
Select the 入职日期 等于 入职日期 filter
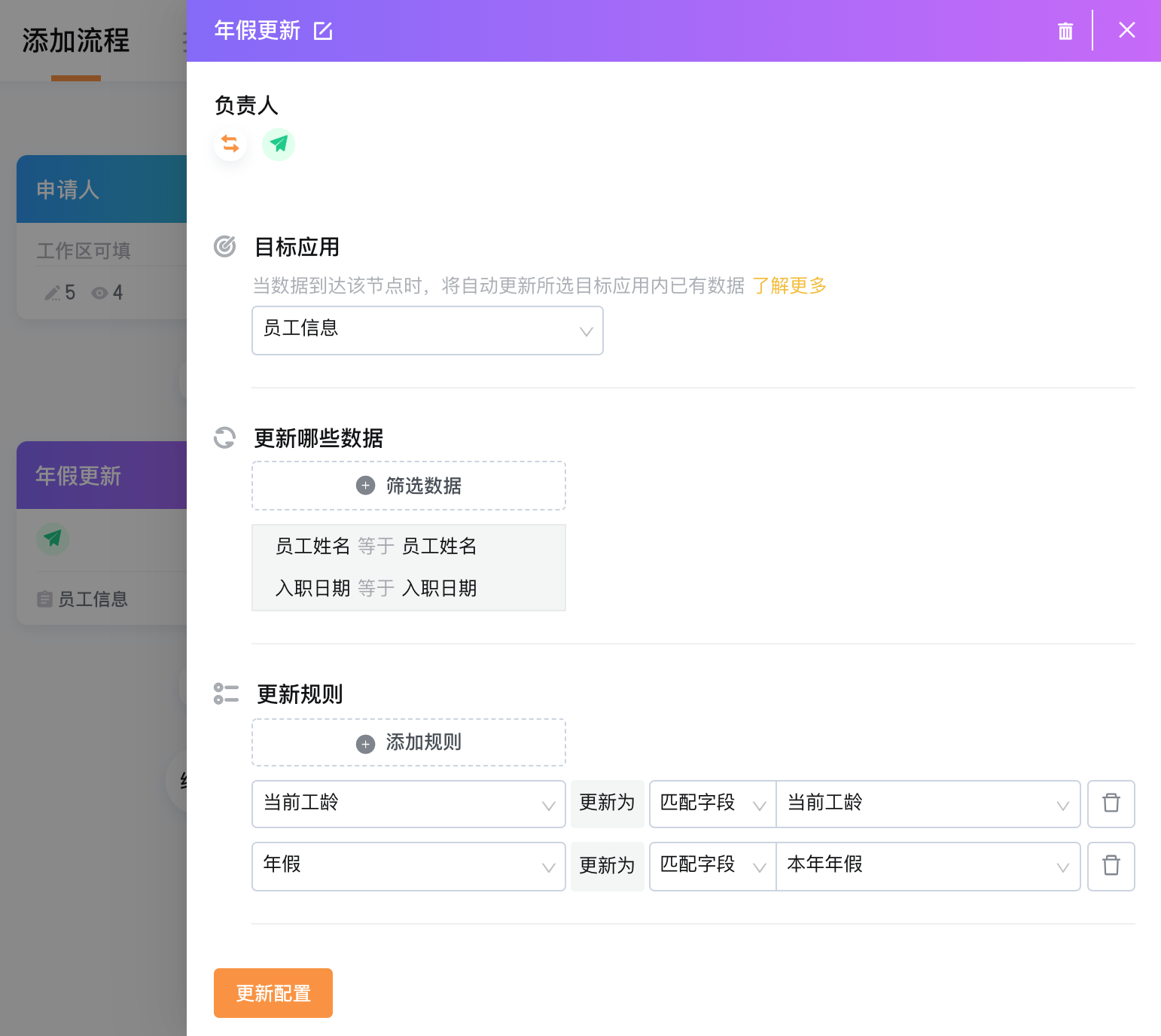tap(376, 588)
